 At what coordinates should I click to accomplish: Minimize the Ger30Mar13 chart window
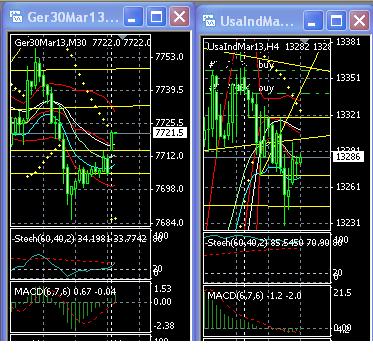pyautogui.click(x=133, y=17)
